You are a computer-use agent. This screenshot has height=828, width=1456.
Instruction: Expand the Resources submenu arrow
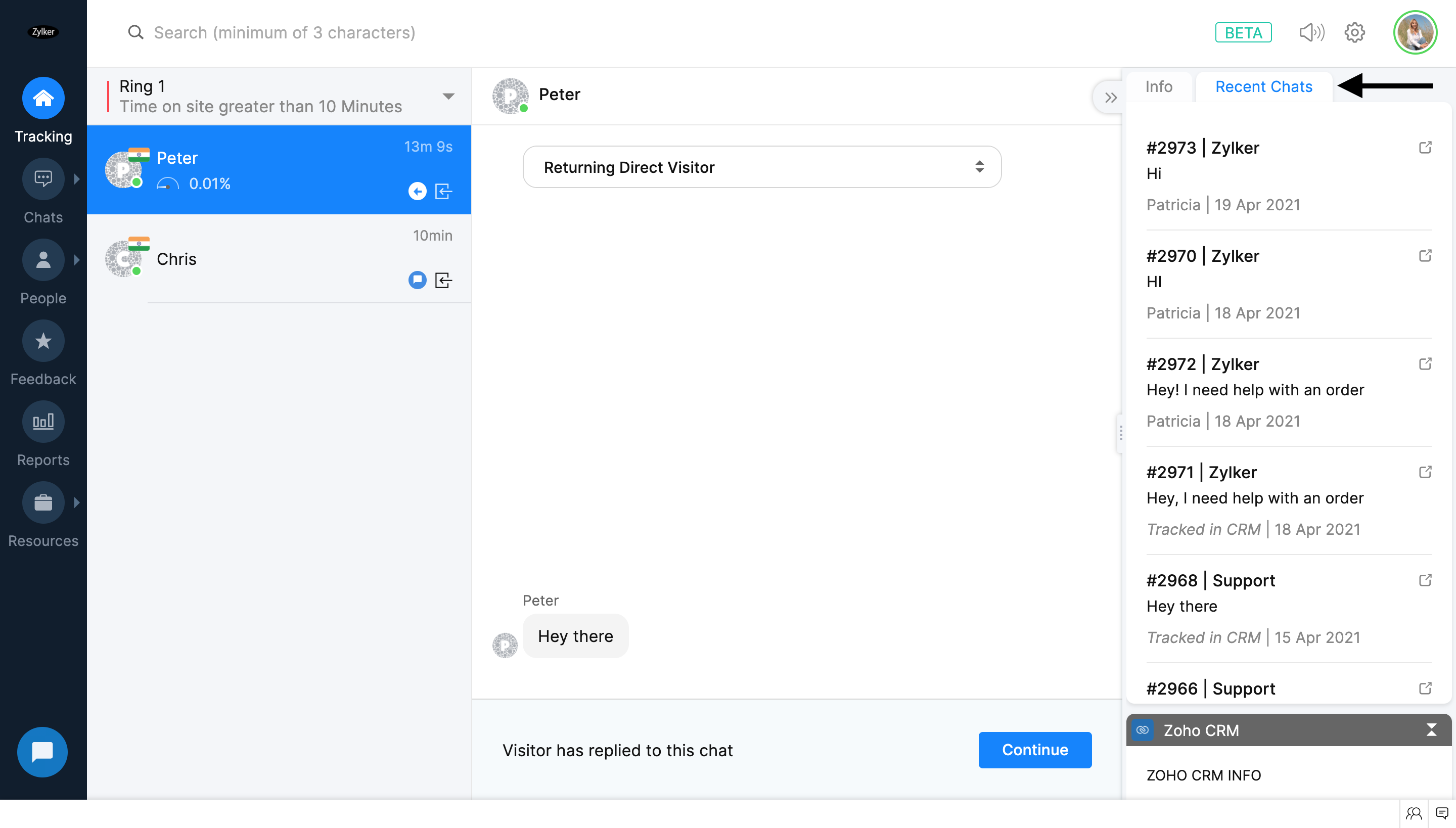click(x=77, y=502)
